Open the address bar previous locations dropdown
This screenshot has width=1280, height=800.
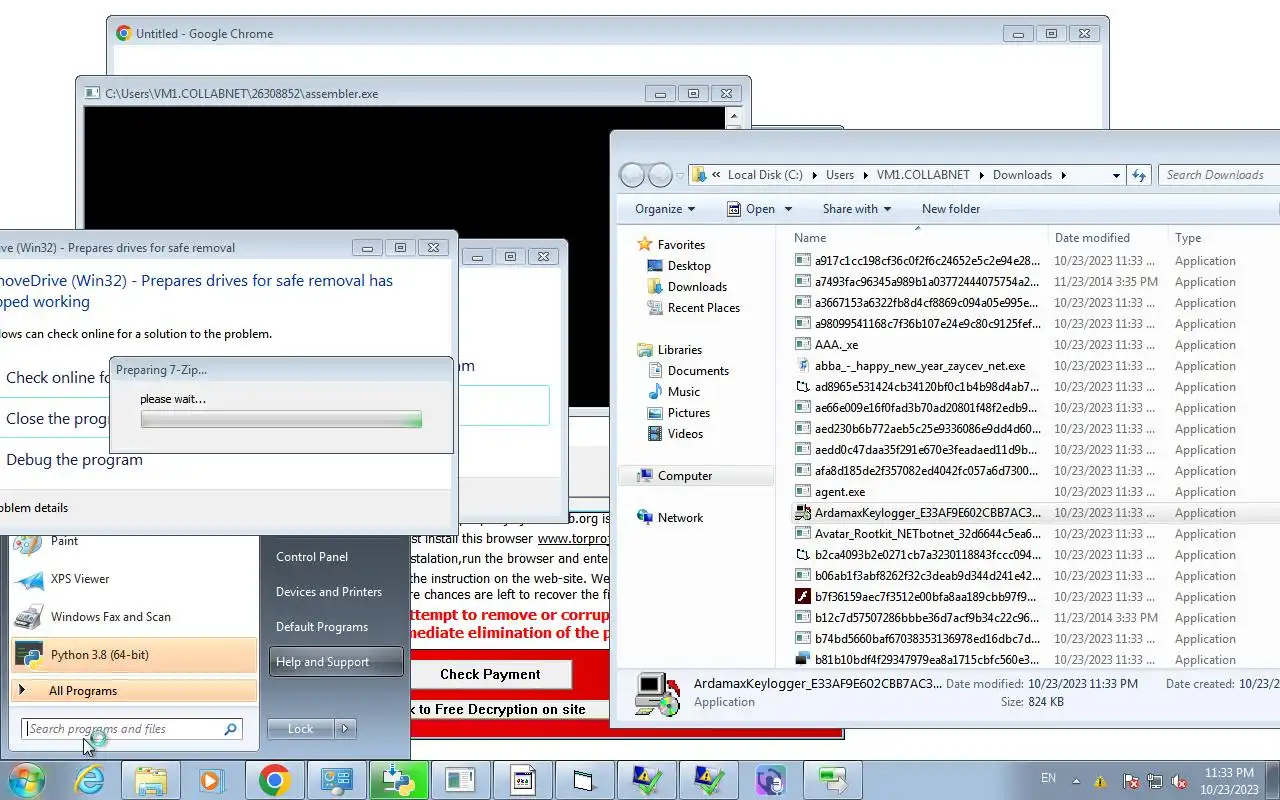pyautogui.click(x=1116, y=175)
